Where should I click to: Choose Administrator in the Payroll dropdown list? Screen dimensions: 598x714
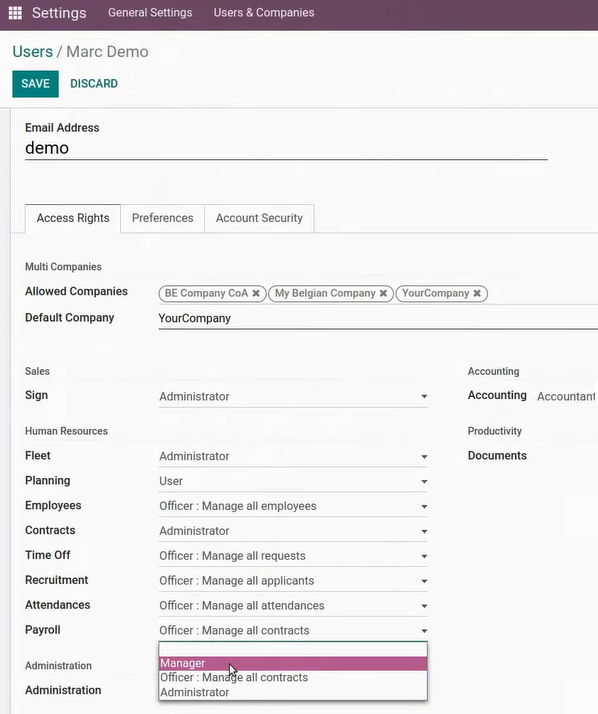coord(293,692)
